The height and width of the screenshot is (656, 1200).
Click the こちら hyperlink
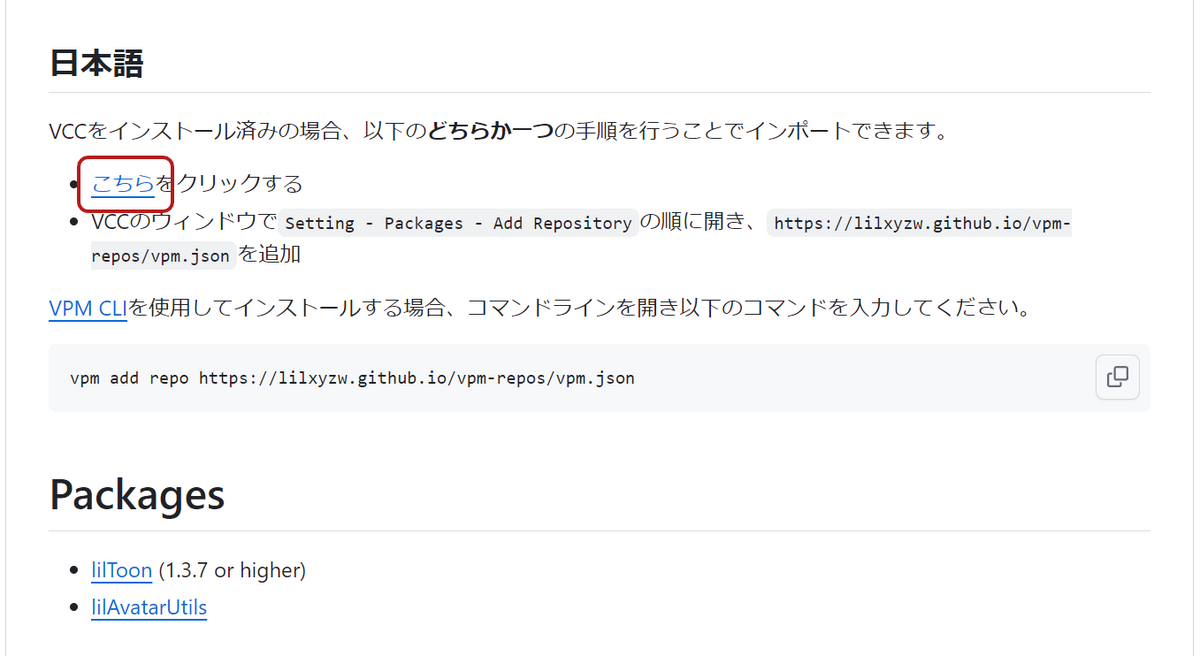[123, 183]
